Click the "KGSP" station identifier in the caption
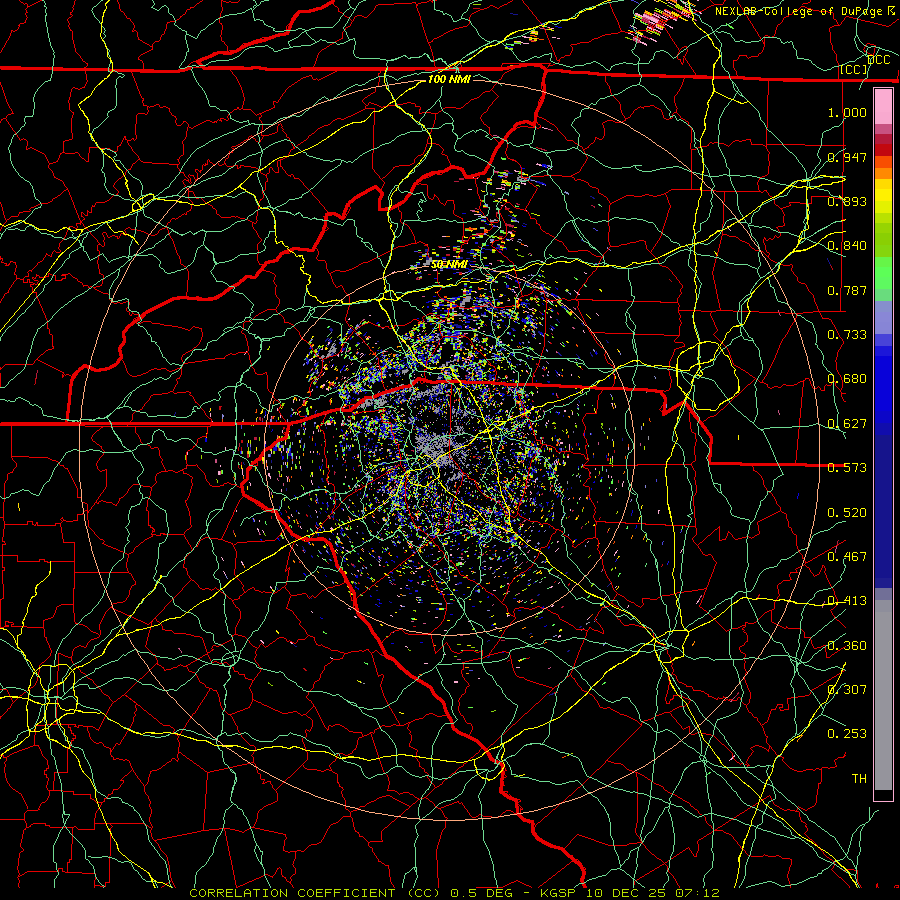 coord(557,893)
